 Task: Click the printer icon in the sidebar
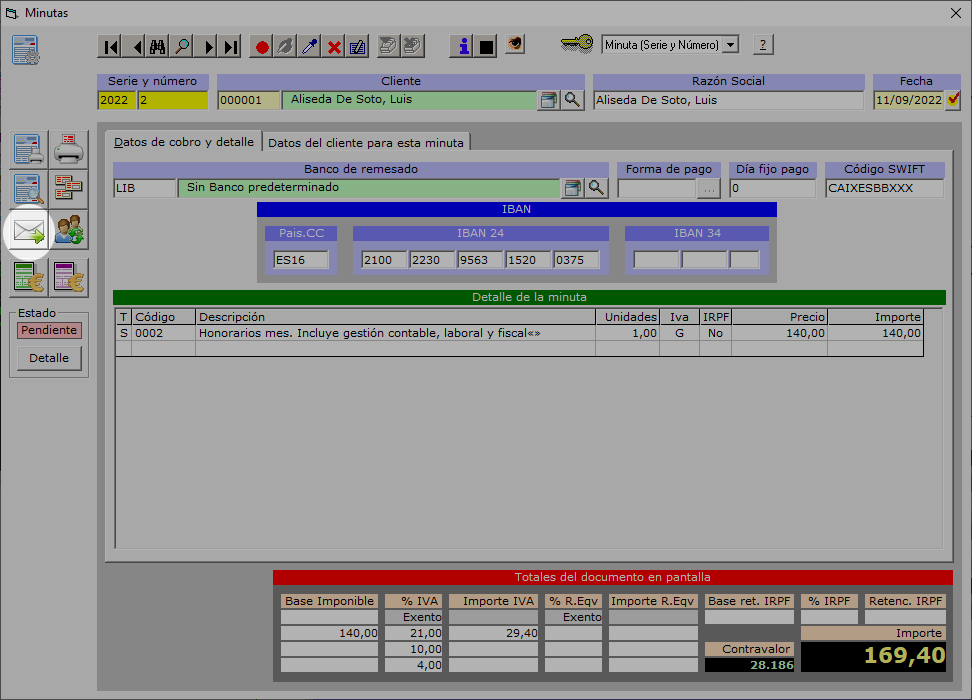click(69, 150)
